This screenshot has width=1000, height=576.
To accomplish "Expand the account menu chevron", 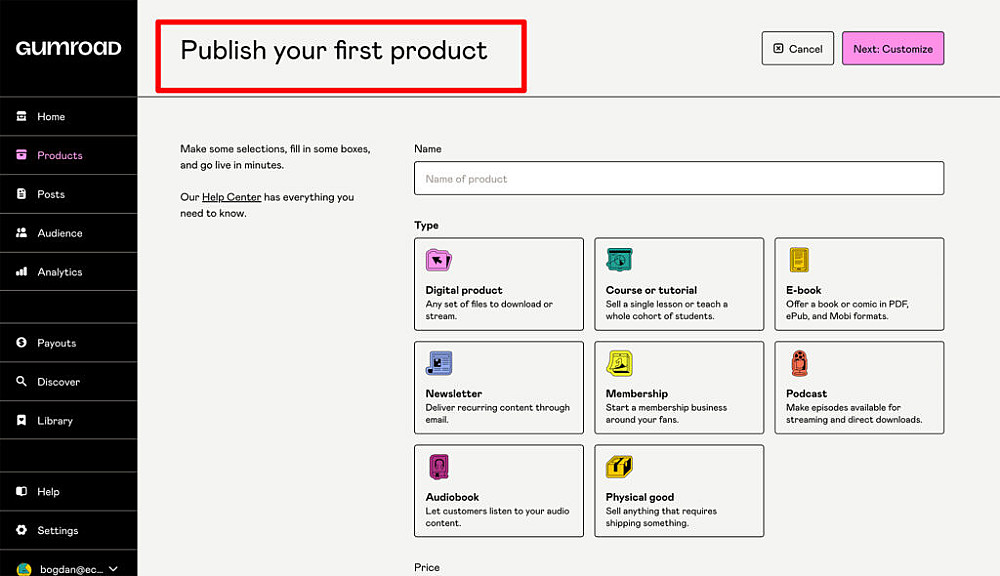I will [x=113, y=569].
